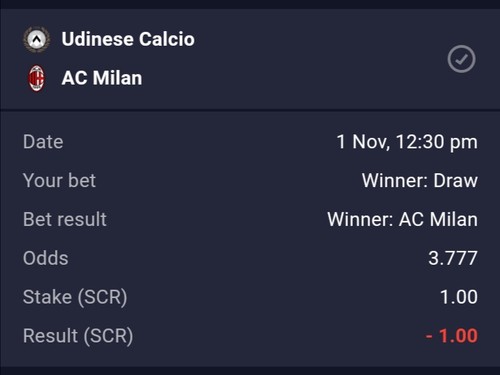Click the Winner: Draw bet selection

tap(420, 181)
